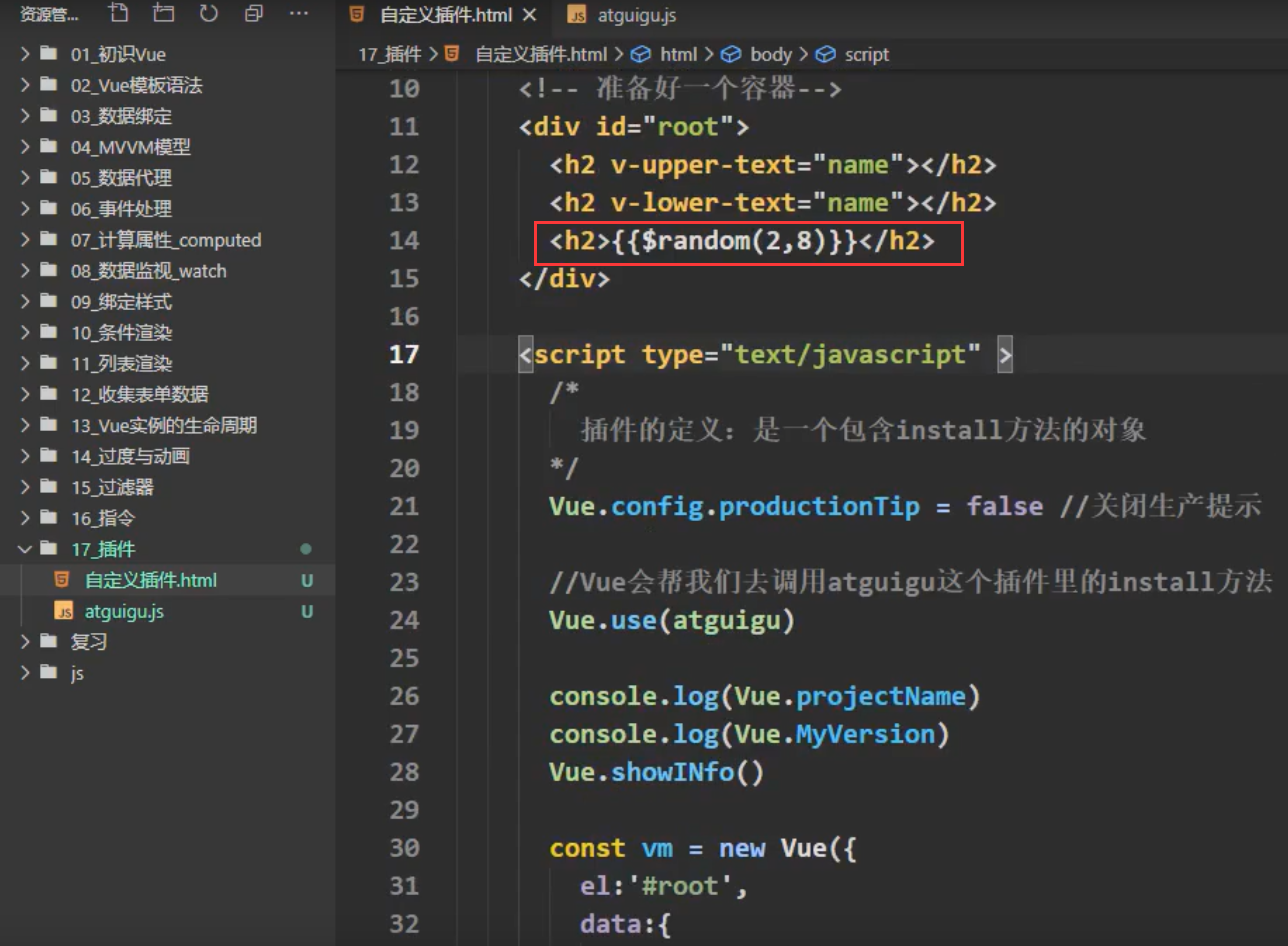Click the JS file icon beside atguigu.js in tree
The image size is (1288, 946).
[x=63, y=611]
